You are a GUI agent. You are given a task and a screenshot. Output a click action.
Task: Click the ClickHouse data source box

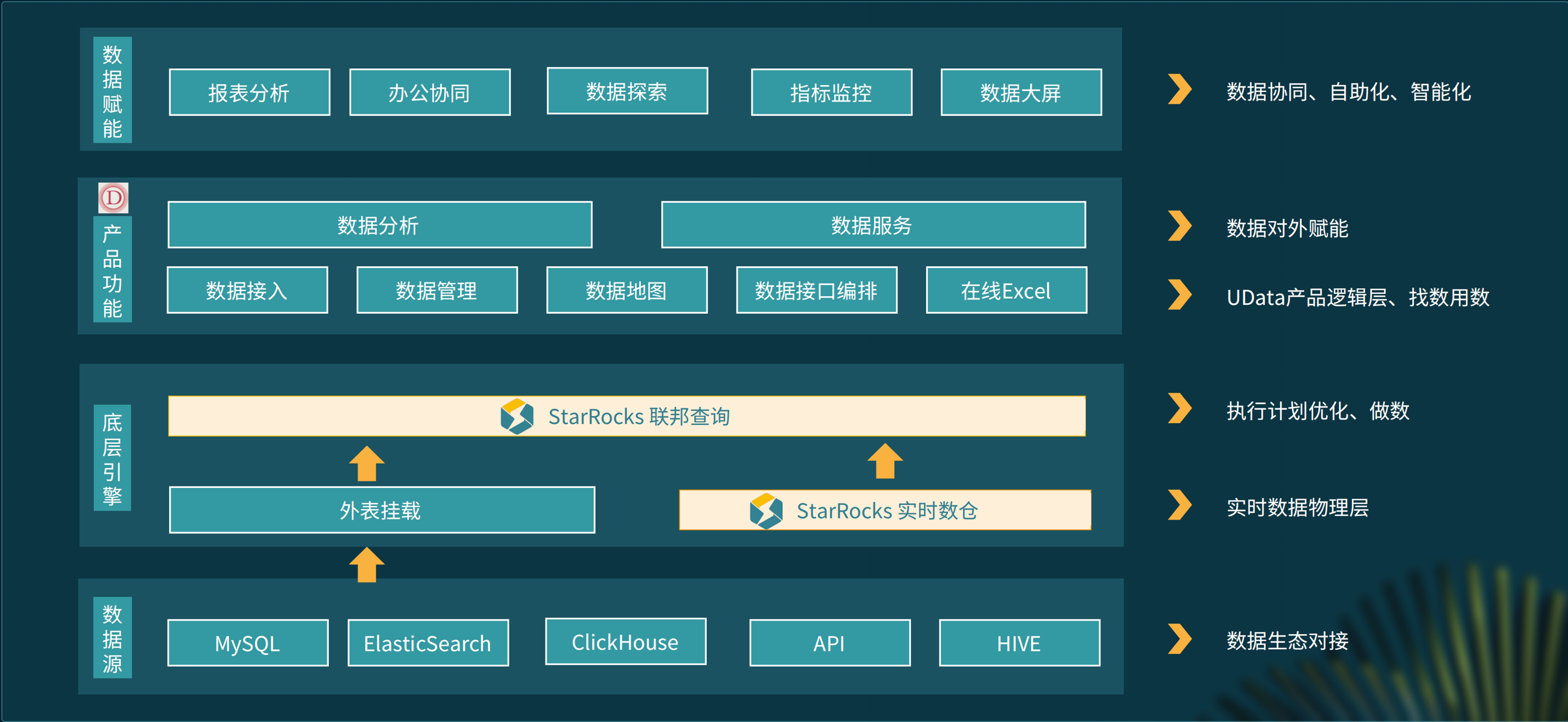(x=625, y=642)
